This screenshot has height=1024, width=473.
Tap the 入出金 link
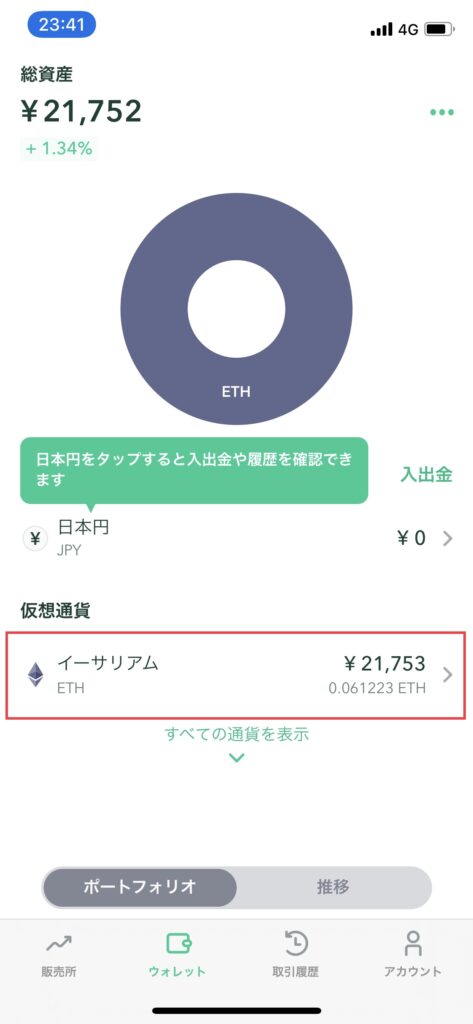[426, 474]
